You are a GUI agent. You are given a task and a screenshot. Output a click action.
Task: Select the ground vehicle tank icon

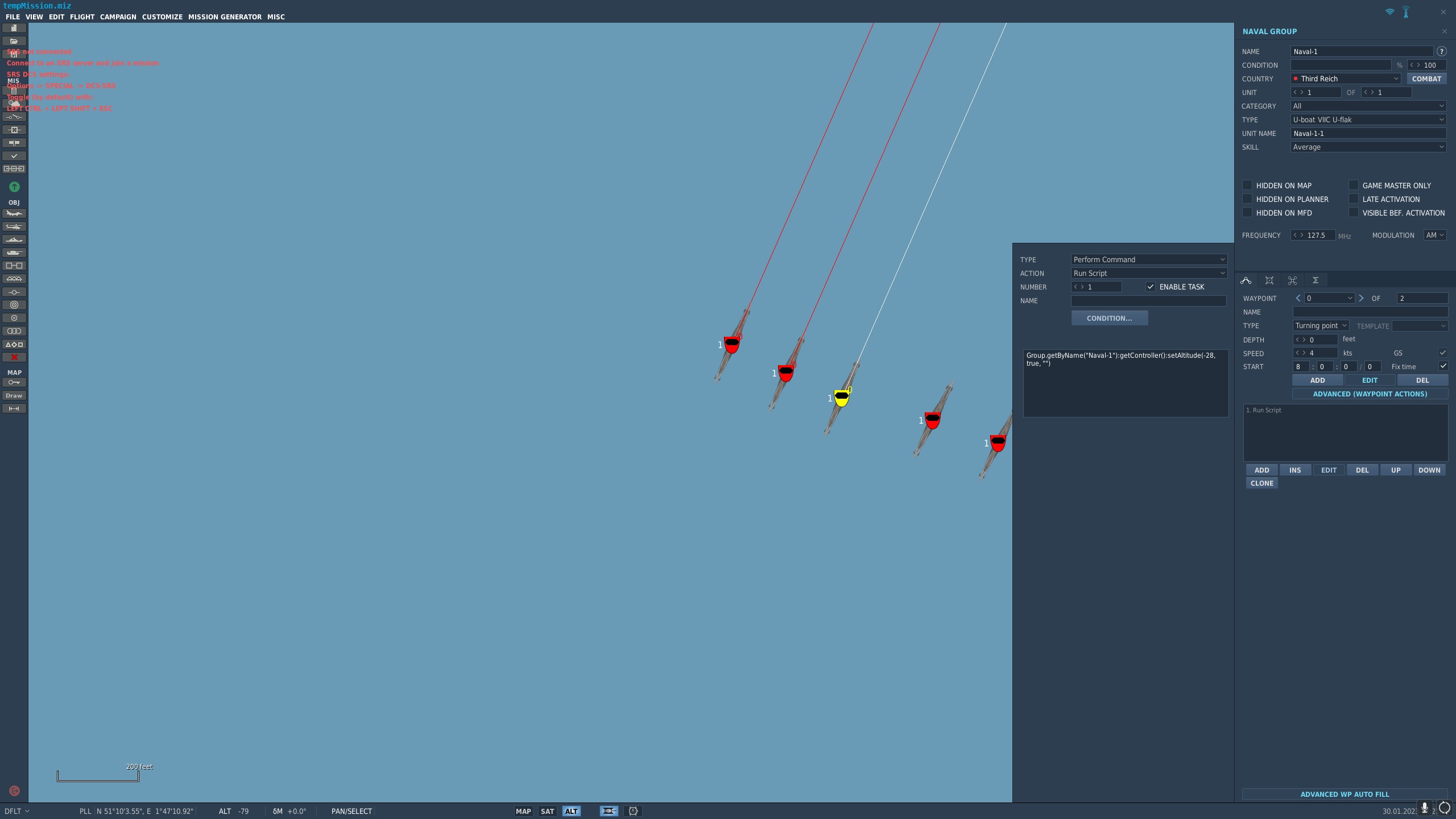tap(14, 253)
